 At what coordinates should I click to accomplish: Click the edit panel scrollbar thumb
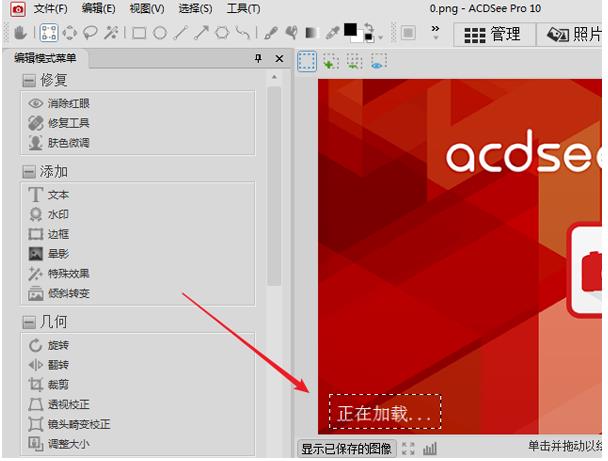(274, 186)
